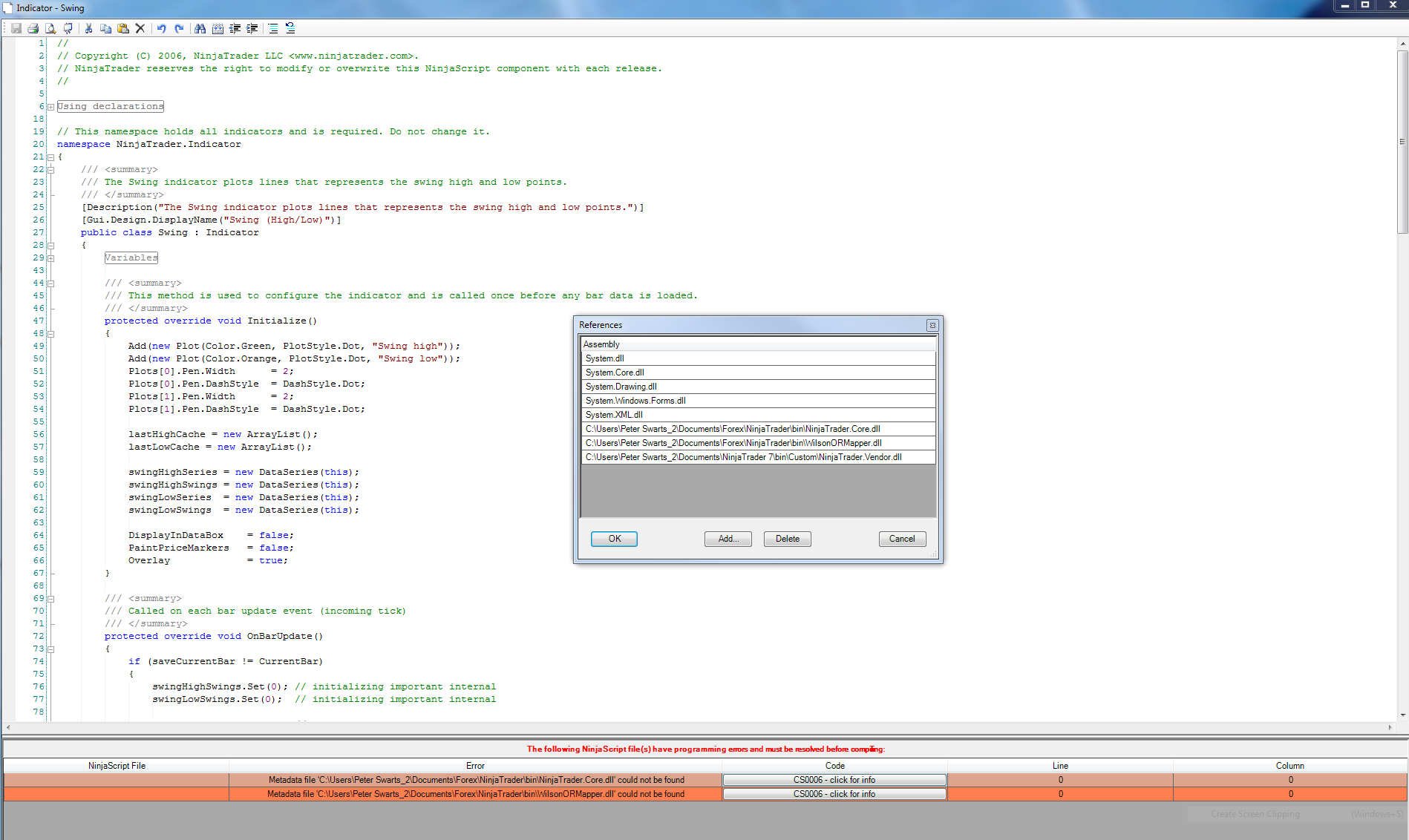Copy selection using the toolbar Copy icon
This screenshot has height=840, width=1409.
point(105,28)
